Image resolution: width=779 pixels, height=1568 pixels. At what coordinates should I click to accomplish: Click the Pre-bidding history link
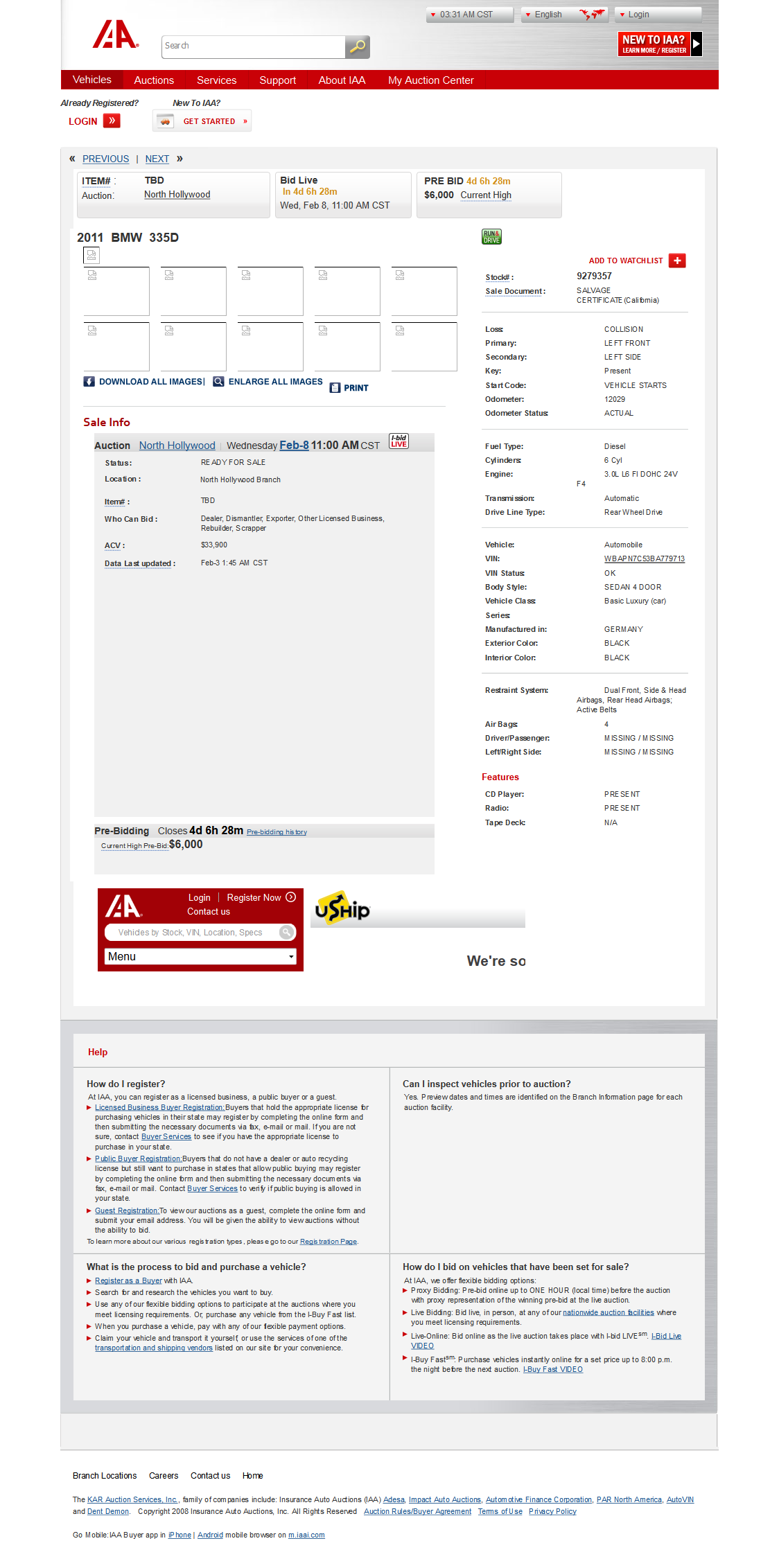[277, 832]
